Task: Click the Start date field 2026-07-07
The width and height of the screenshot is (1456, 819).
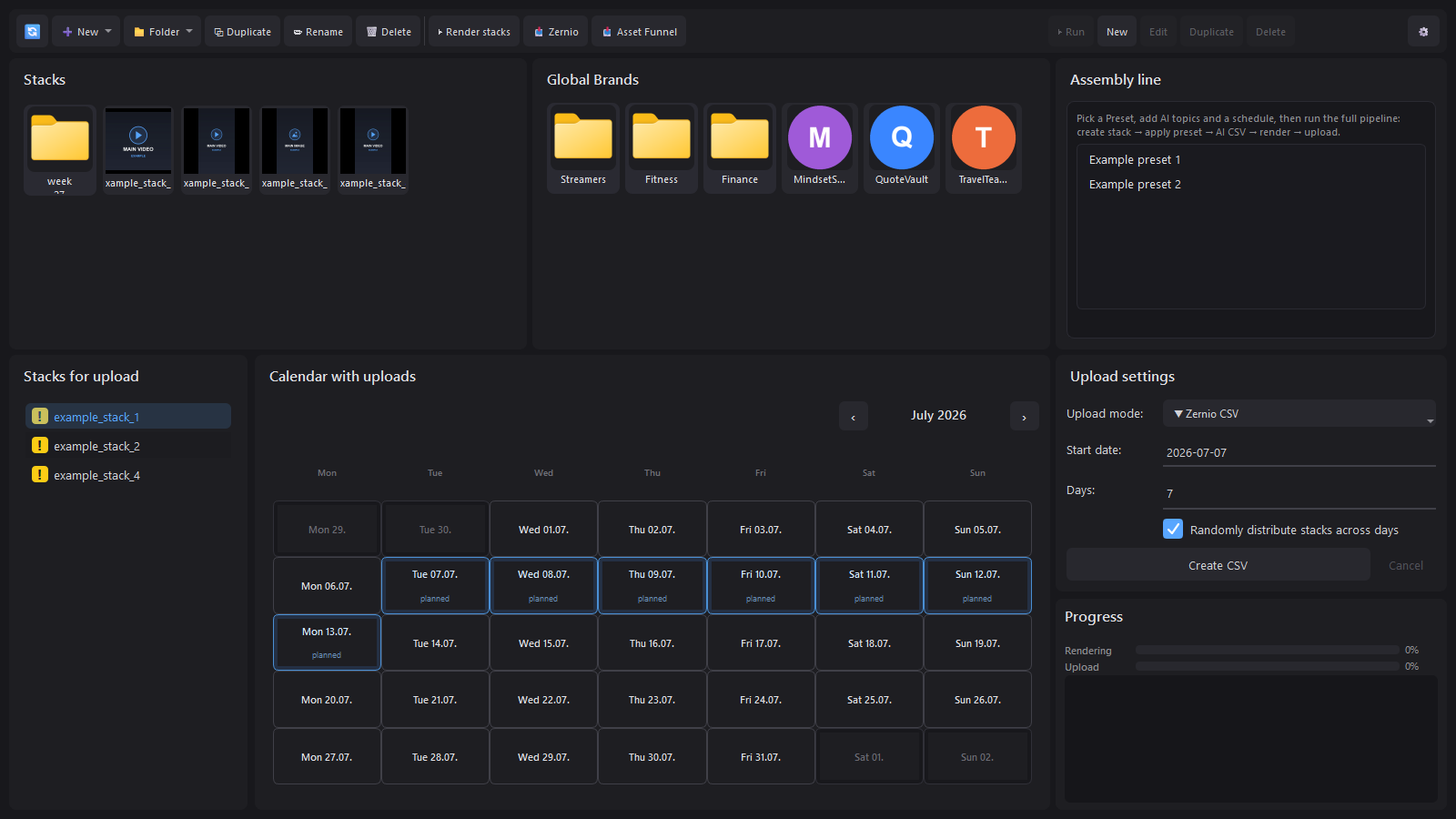Action: tap(1299, 452)
